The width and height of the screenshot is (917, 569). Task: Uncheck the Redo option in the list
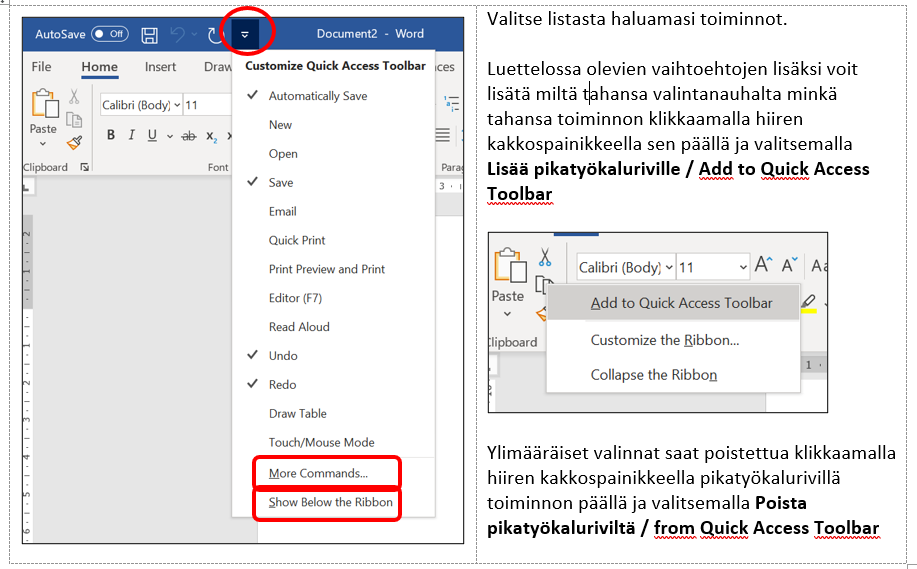tap(282, 384)
